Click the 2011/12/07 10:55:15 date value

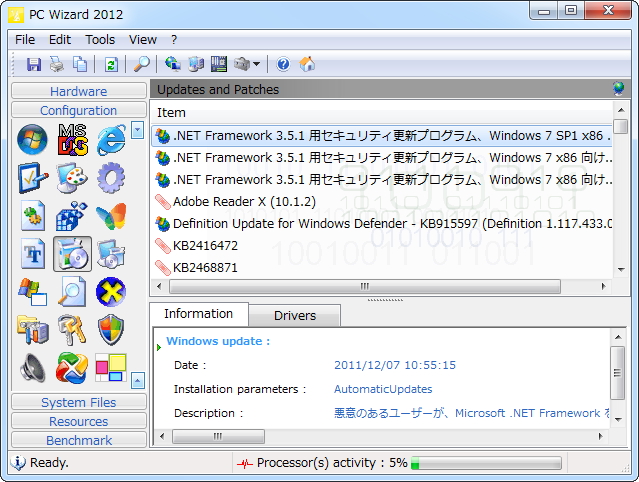tap(395, 365)
